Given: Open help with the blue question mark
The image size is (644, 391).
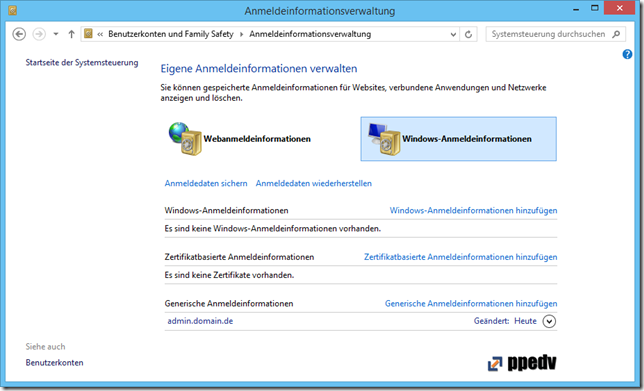Looking at the screenshot, I should (627, 54).
